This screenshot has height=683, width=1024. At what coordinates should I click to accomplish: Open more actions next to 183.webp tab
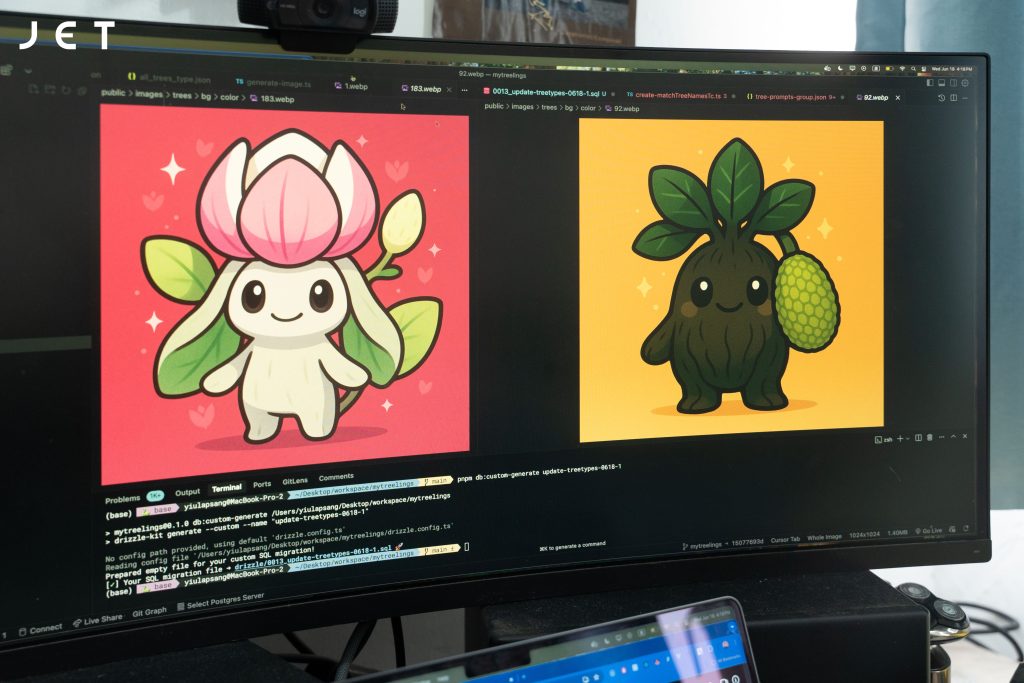(x=464, y=90)
